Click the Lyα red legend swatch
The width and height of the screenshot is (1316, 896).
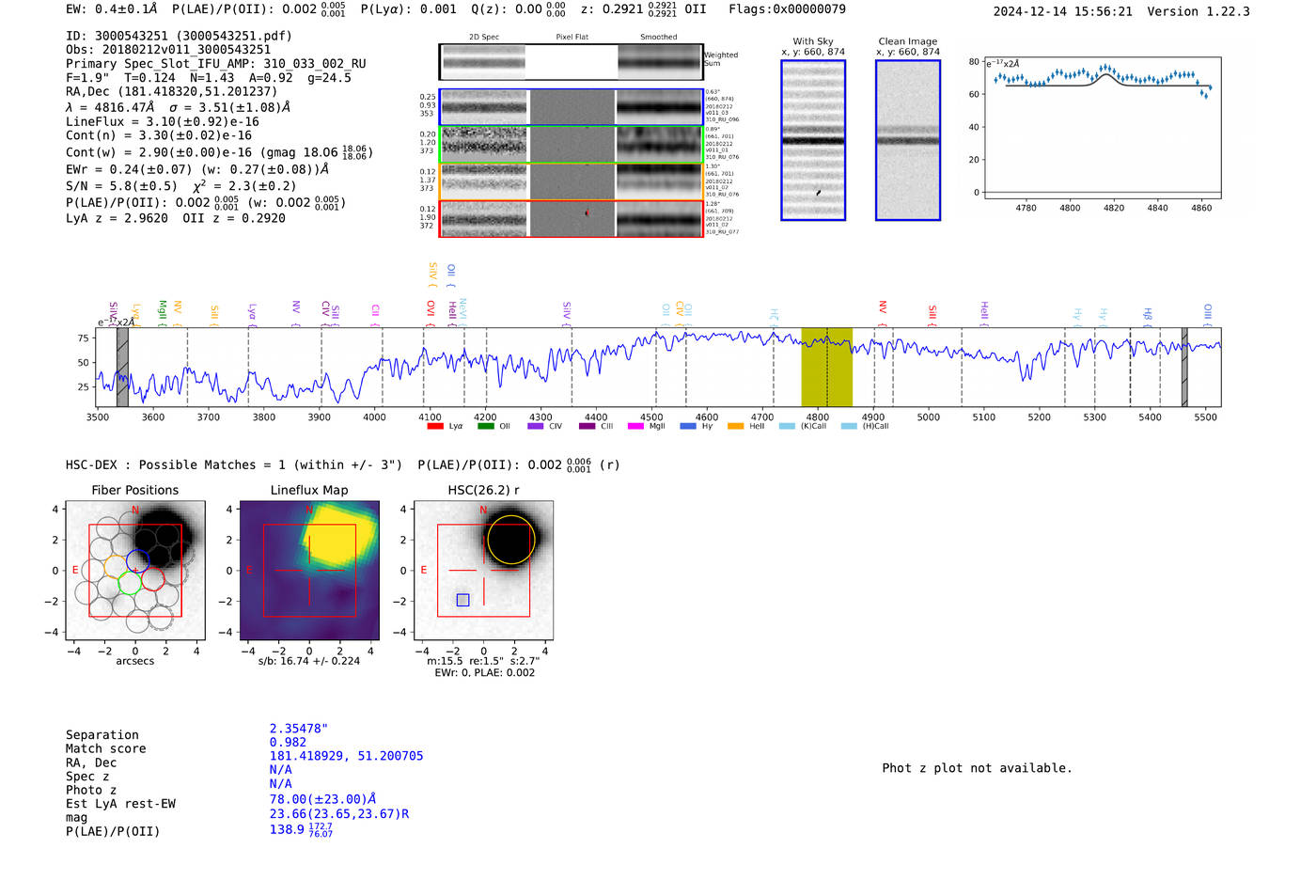click(x=435, y=427)
